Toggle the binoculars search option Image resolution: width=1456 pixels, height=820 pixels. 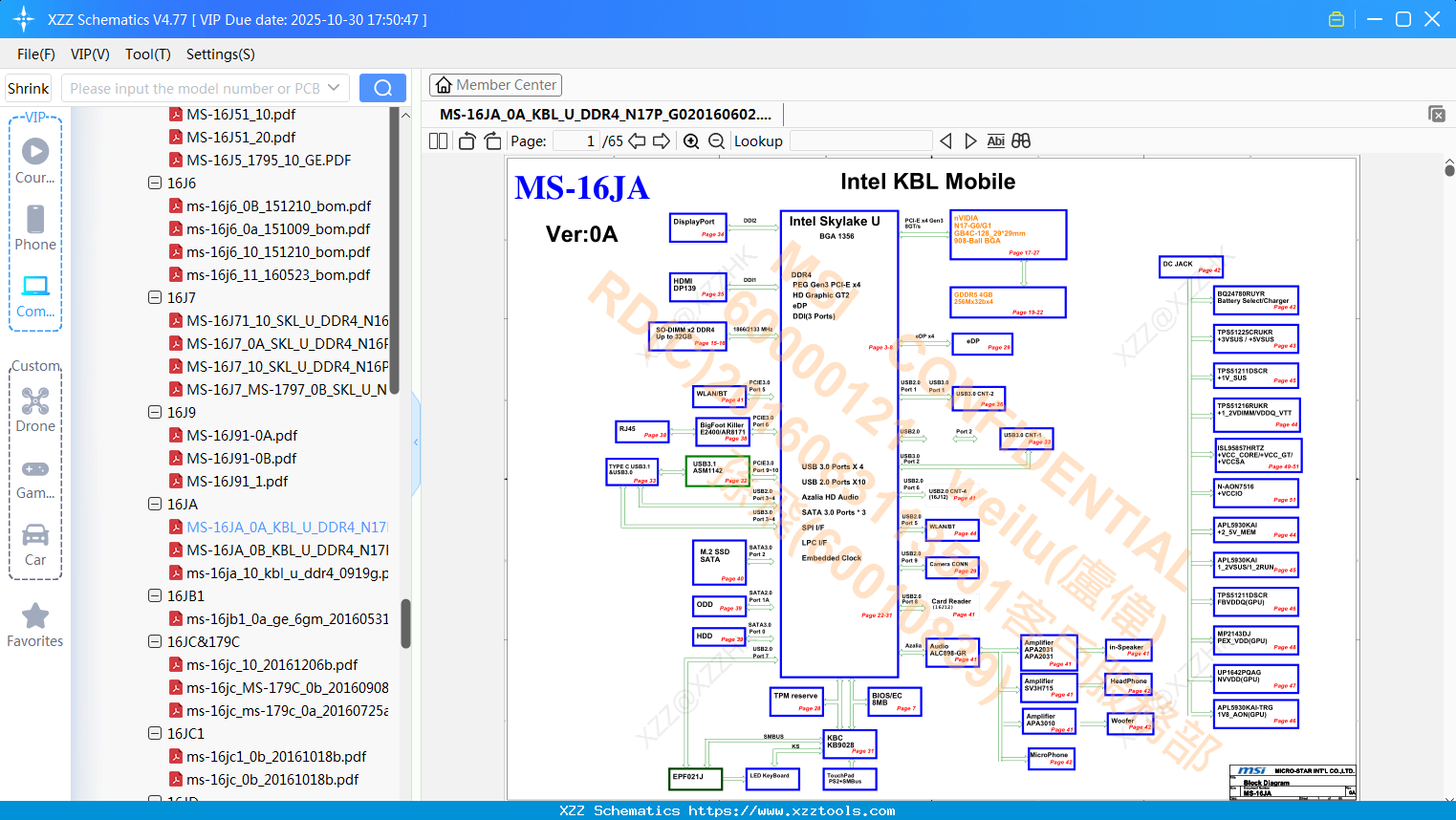coord(1019,140)
